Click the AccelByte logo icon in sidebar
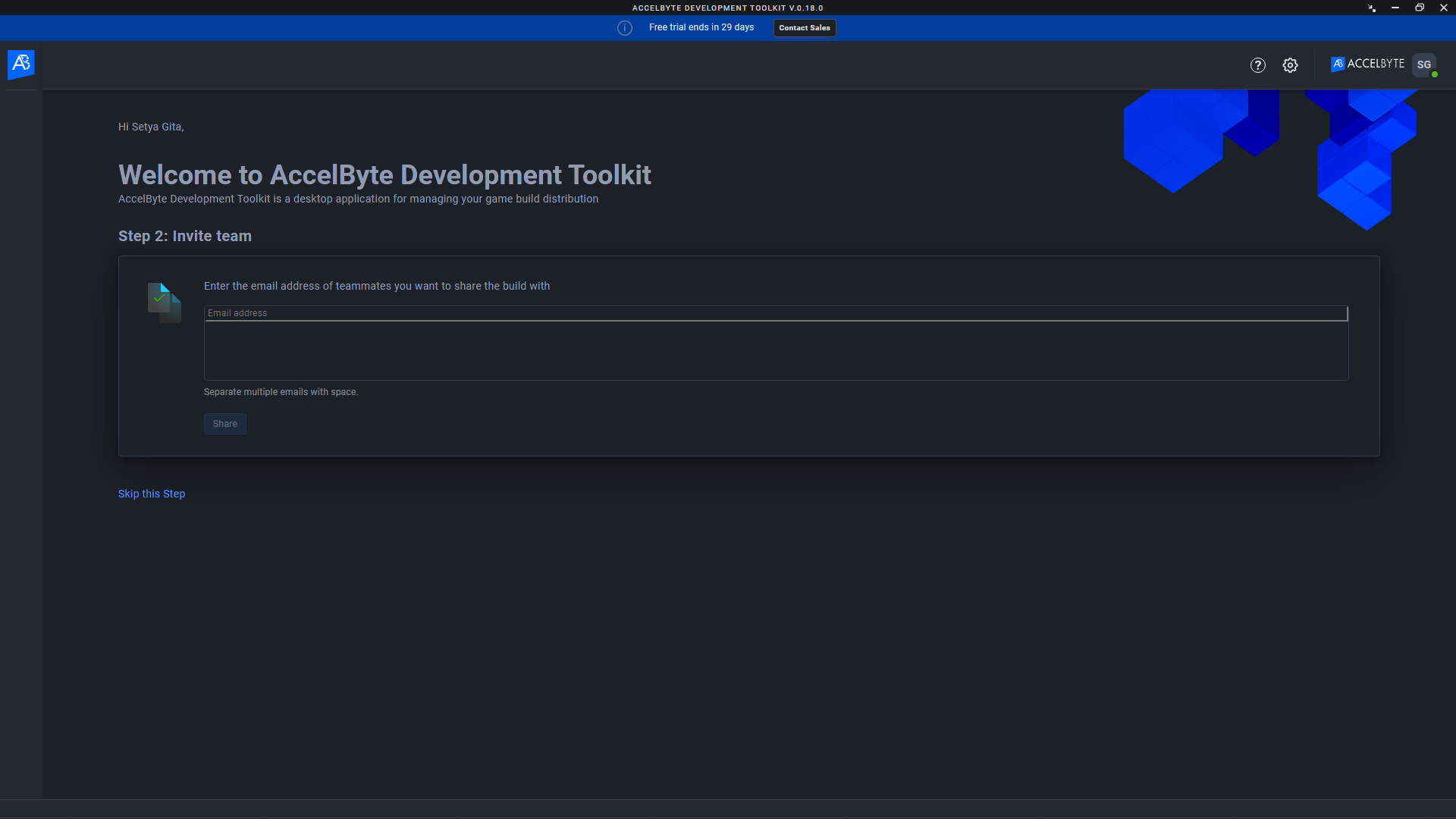 click(21, 64)
